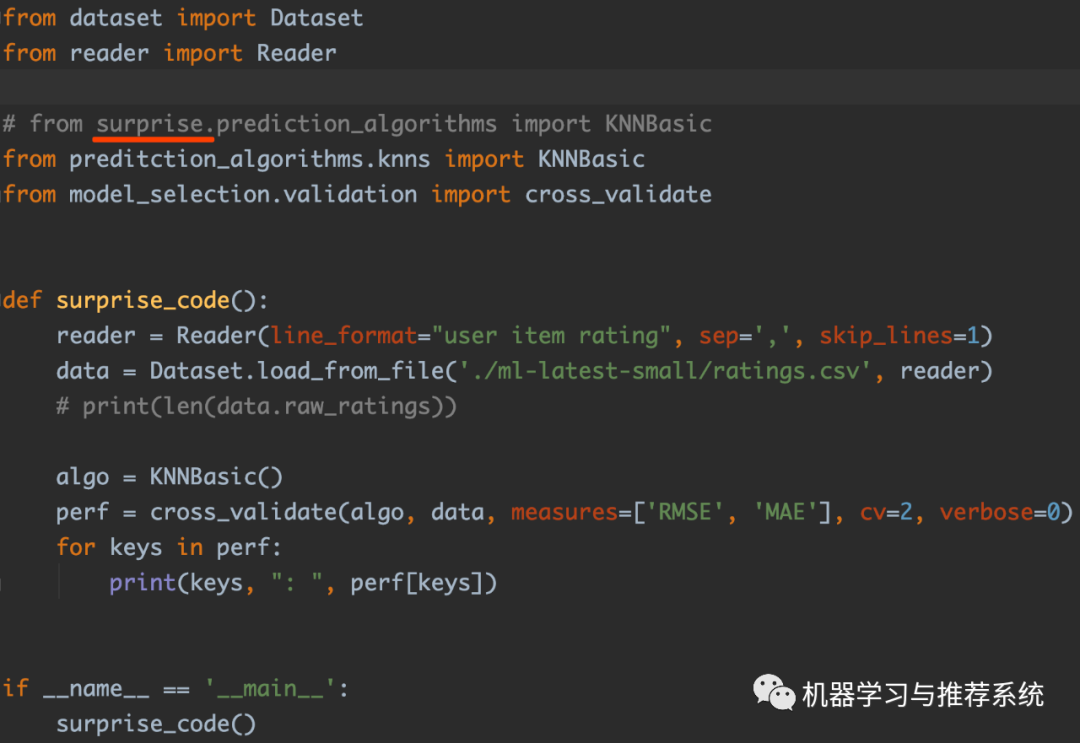Screen dimensions: 1080x743
Task: Click 'perf[keys]' in the print statement
Action: [x=417, y=583]
